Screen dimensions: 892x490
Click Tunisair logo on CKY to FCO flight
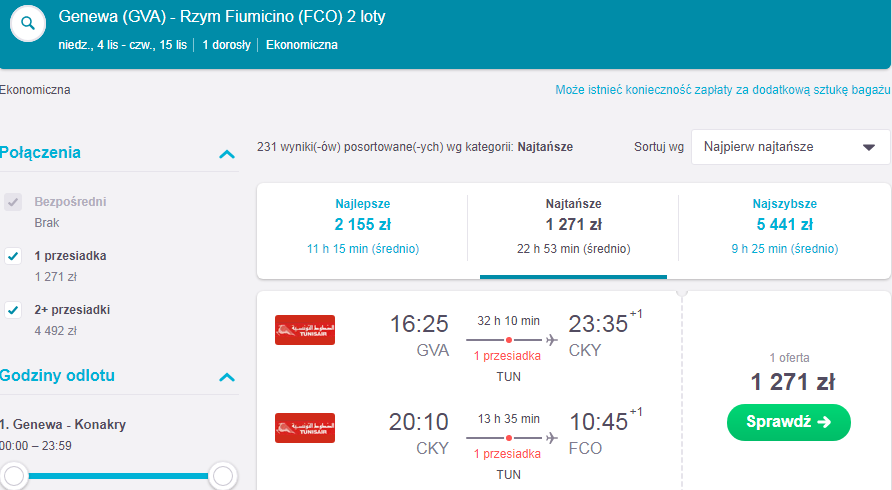click(305, 427)
